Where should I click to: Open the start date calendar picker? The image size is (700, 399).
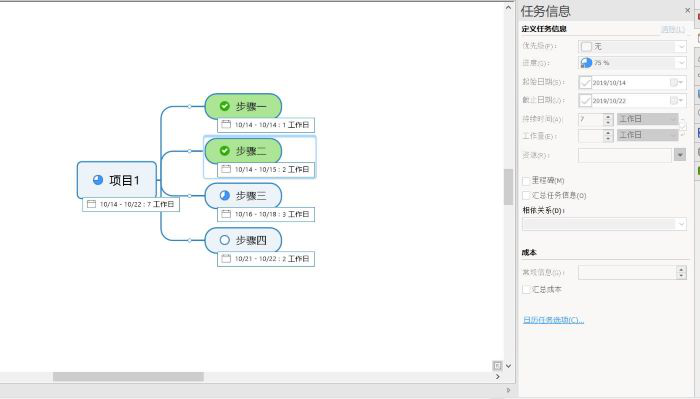[677, 83]
